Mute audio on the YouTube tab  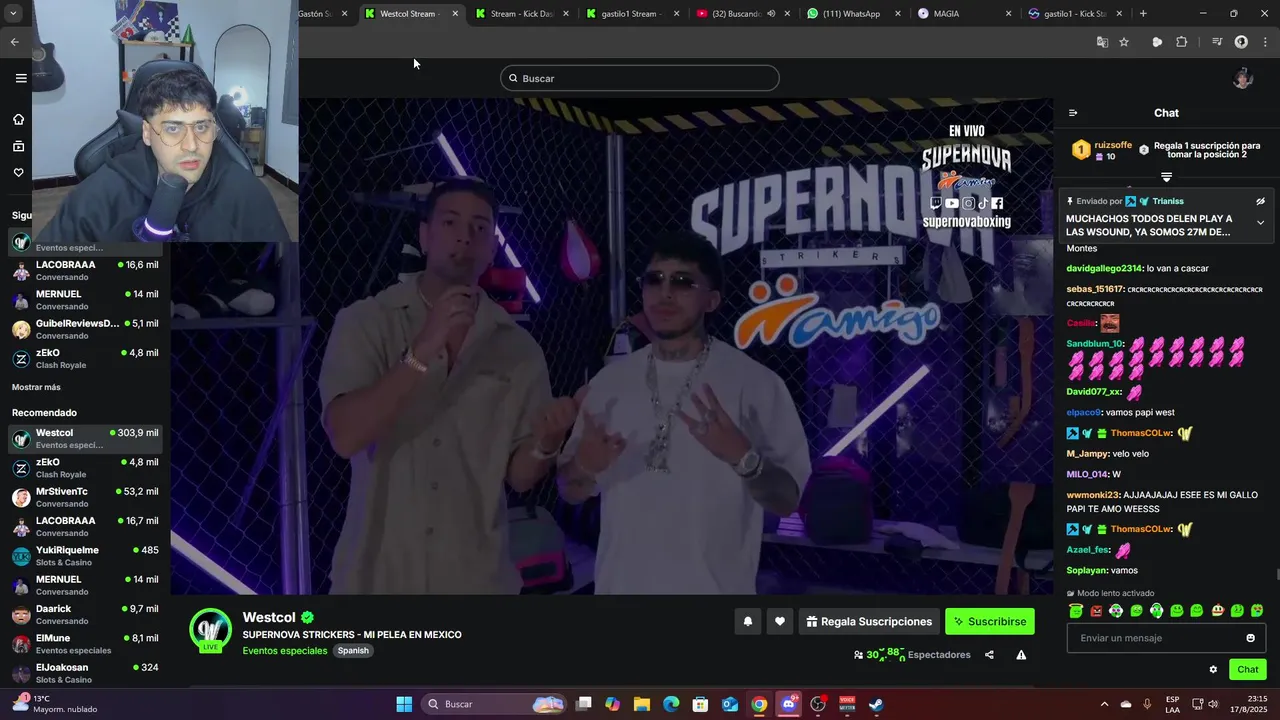[771, 14]
